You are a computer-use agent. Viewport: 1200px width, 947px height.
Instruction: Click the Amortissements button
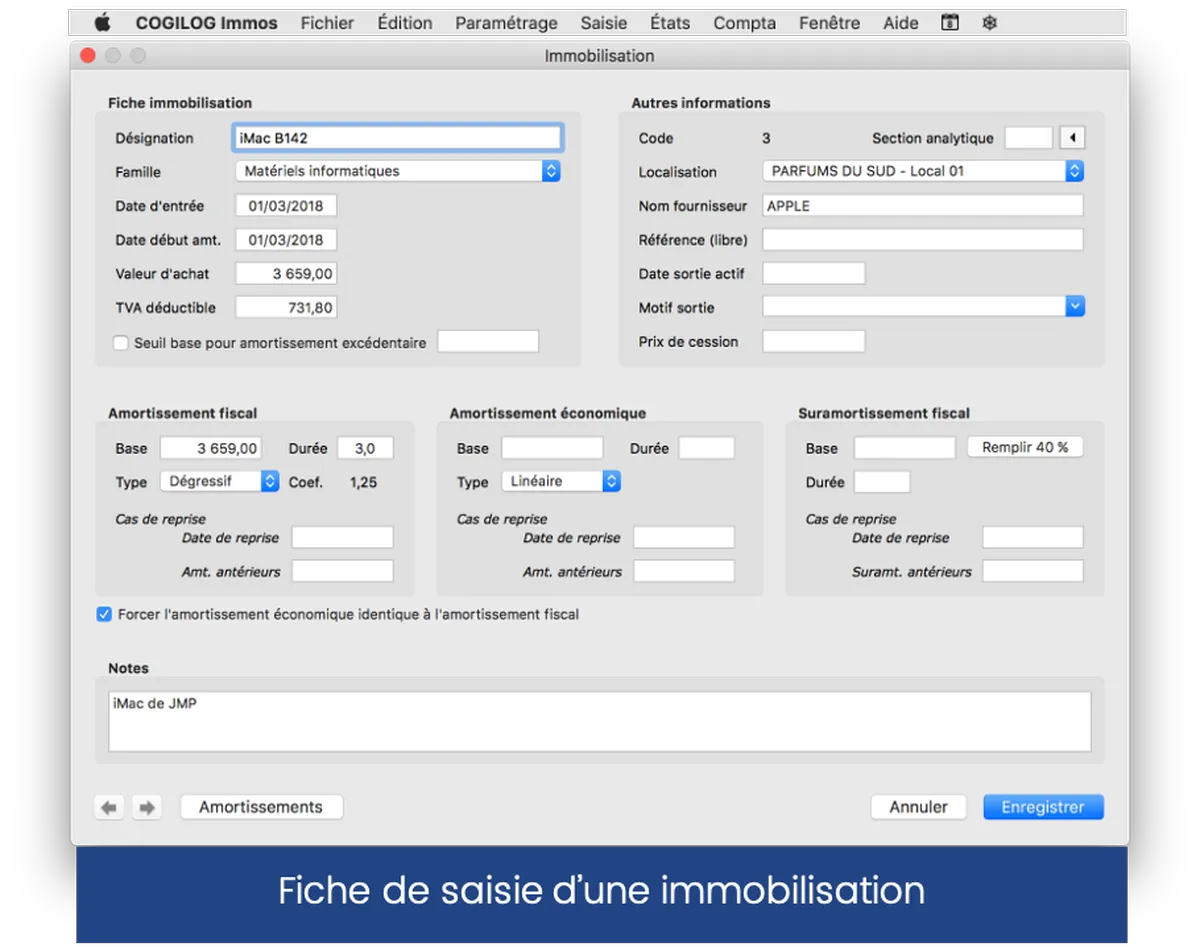point(261,807)
